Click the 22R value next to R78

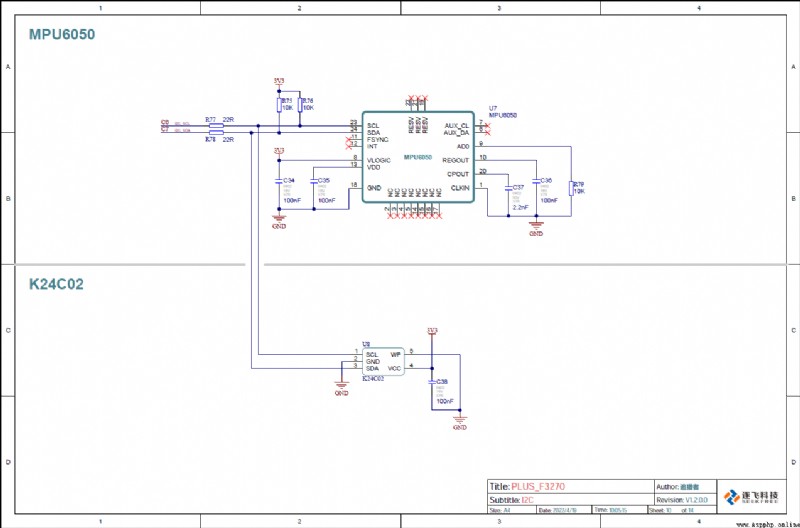228,139
